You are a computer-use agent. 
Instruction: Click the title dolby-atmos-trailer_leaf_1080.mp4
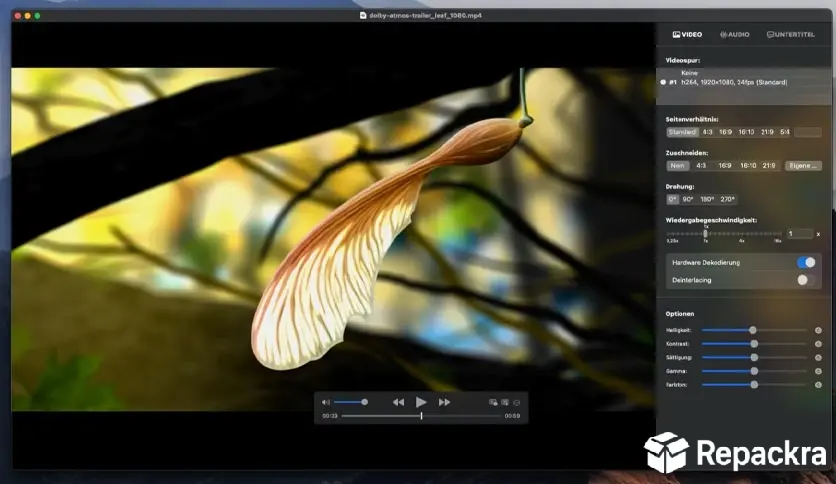[425, 15]
